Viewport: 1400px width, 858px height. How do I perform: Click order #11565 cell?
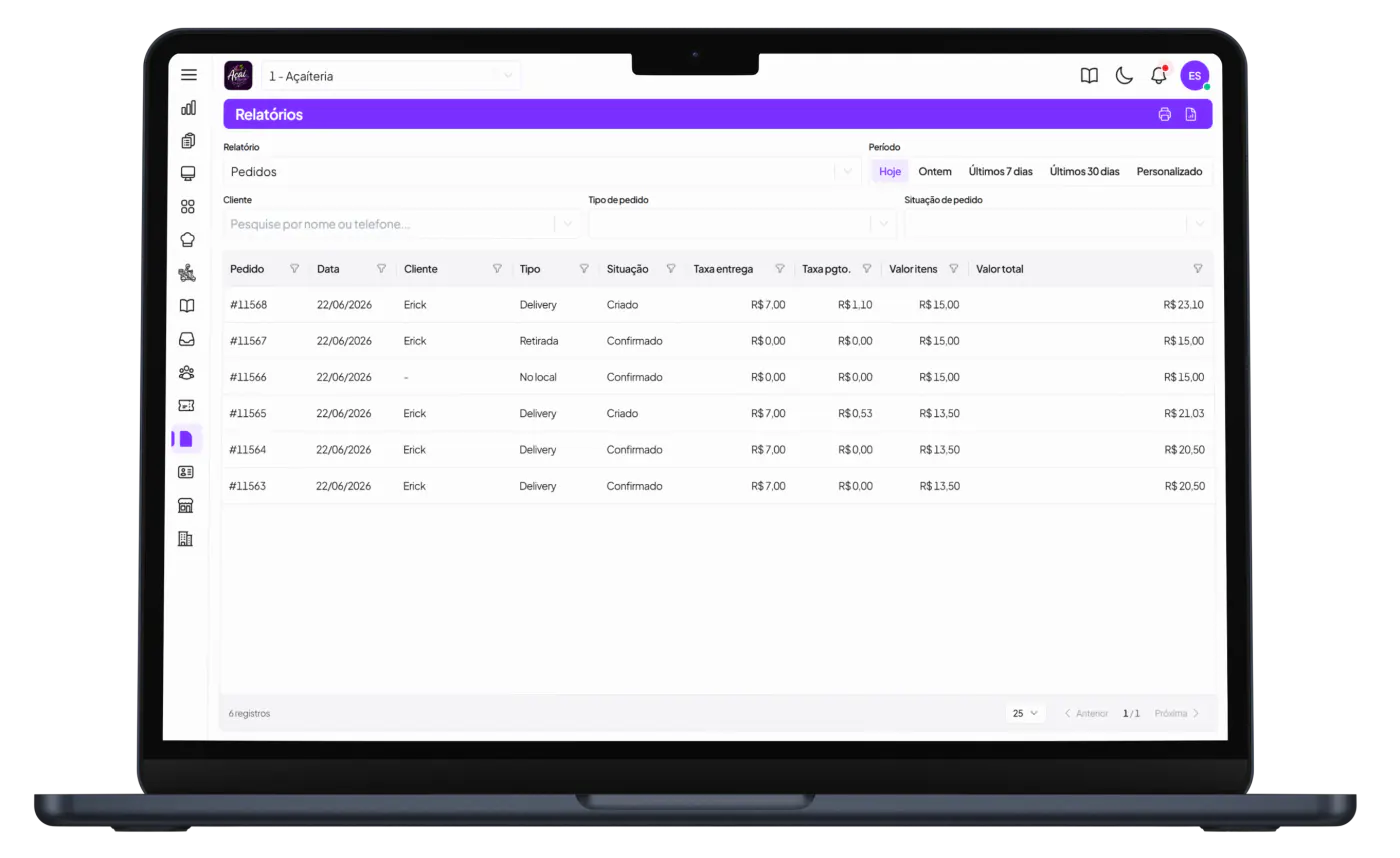tap(248, 413)
